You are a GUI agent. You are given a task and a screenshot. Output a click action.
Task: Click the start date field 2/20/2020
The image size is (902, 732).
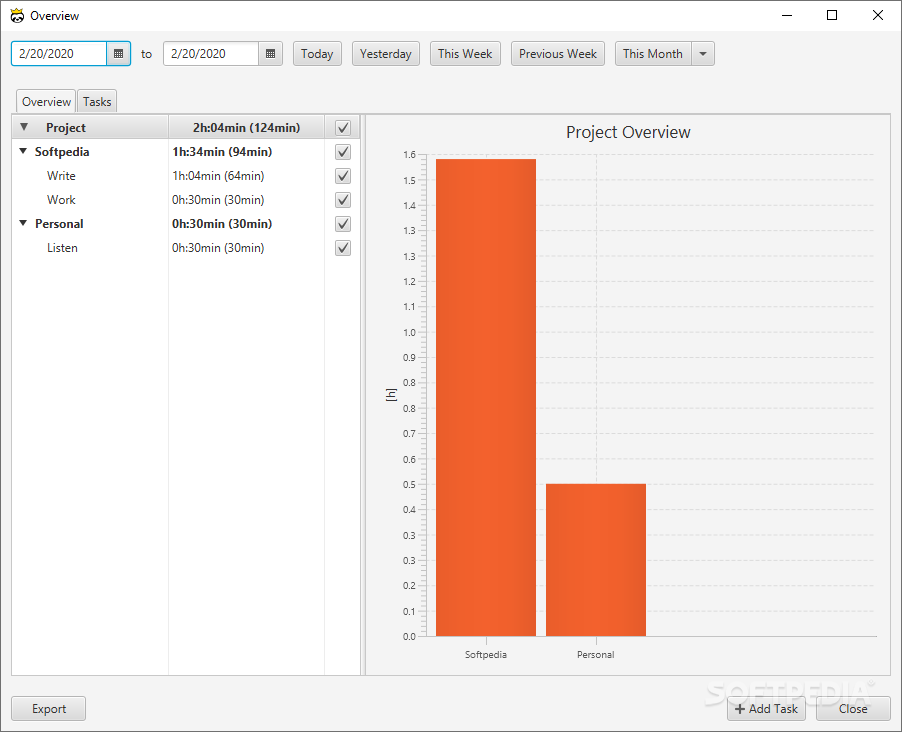[59, 54]
